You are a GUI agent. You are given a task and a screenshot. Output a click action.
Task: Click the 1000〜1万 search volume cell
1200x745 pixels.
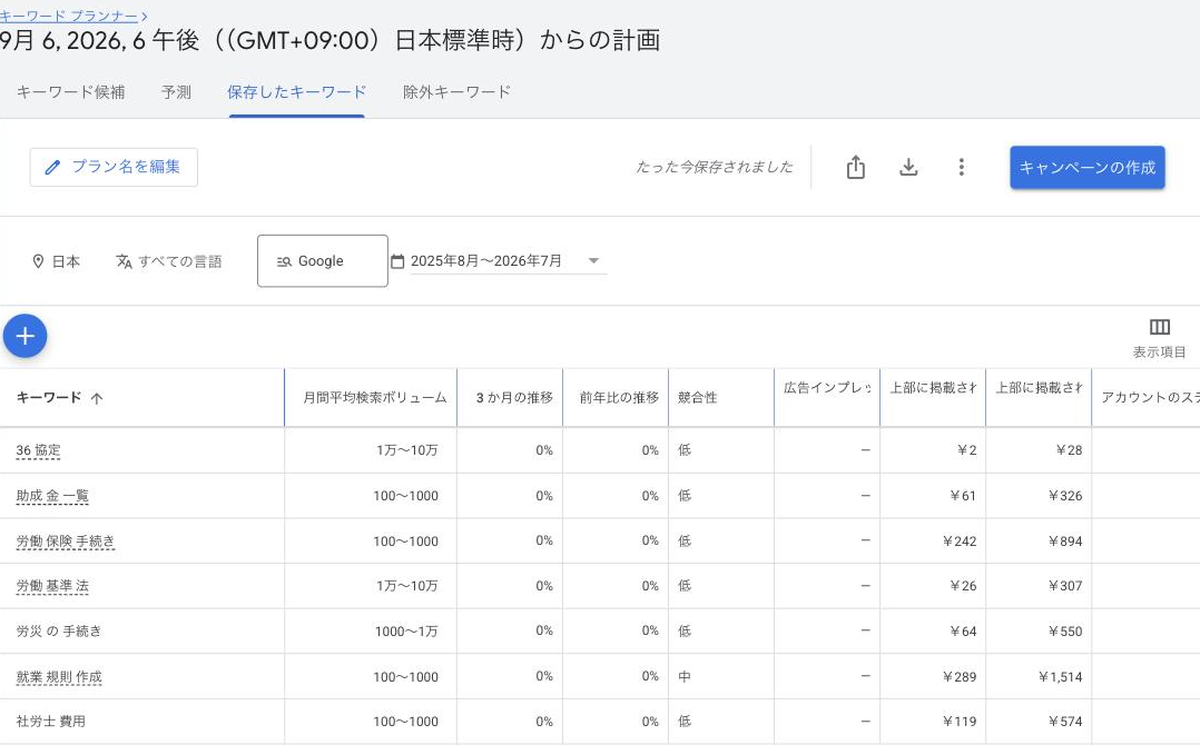(406, 631)
